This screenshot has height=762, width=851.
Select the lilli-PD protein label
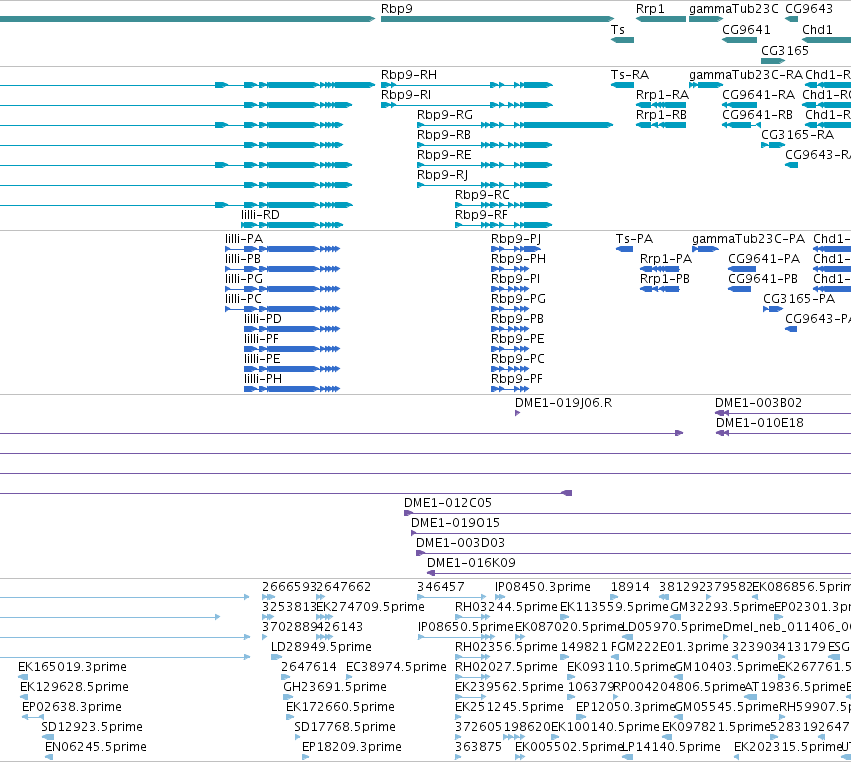click(263, 319)
